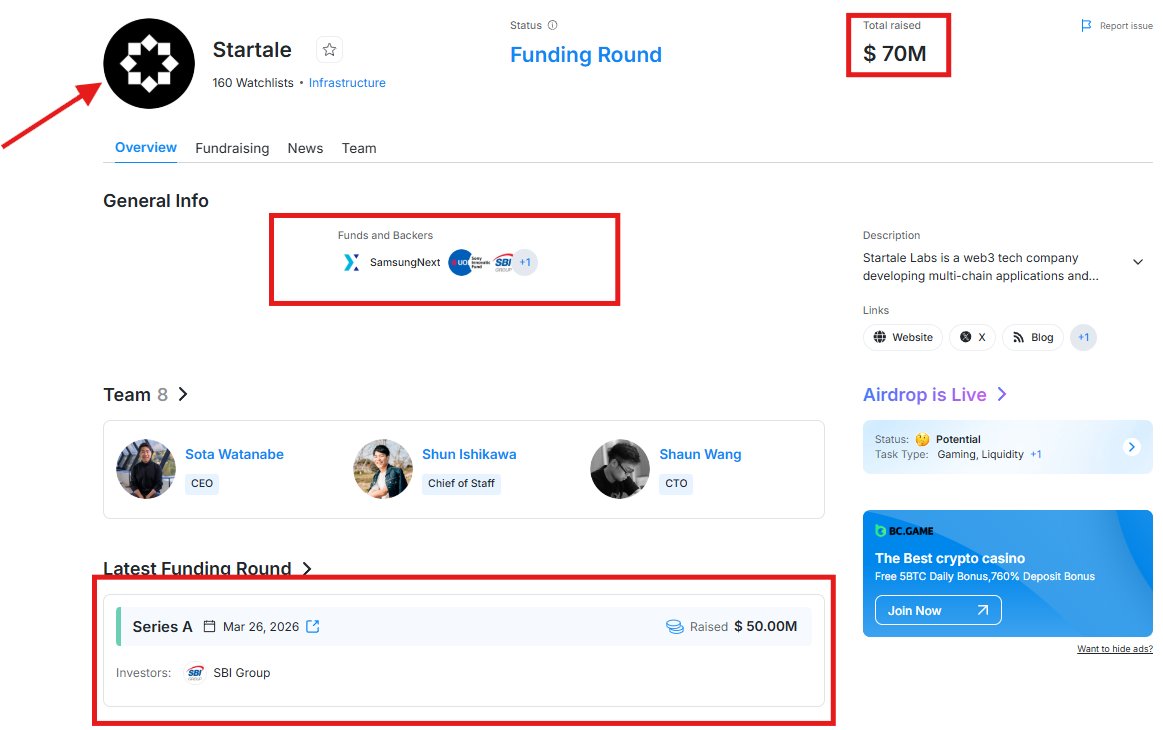Add Startale to watchlist with star icon
This screenshot has height=730, width=1163.
[329, 50]
